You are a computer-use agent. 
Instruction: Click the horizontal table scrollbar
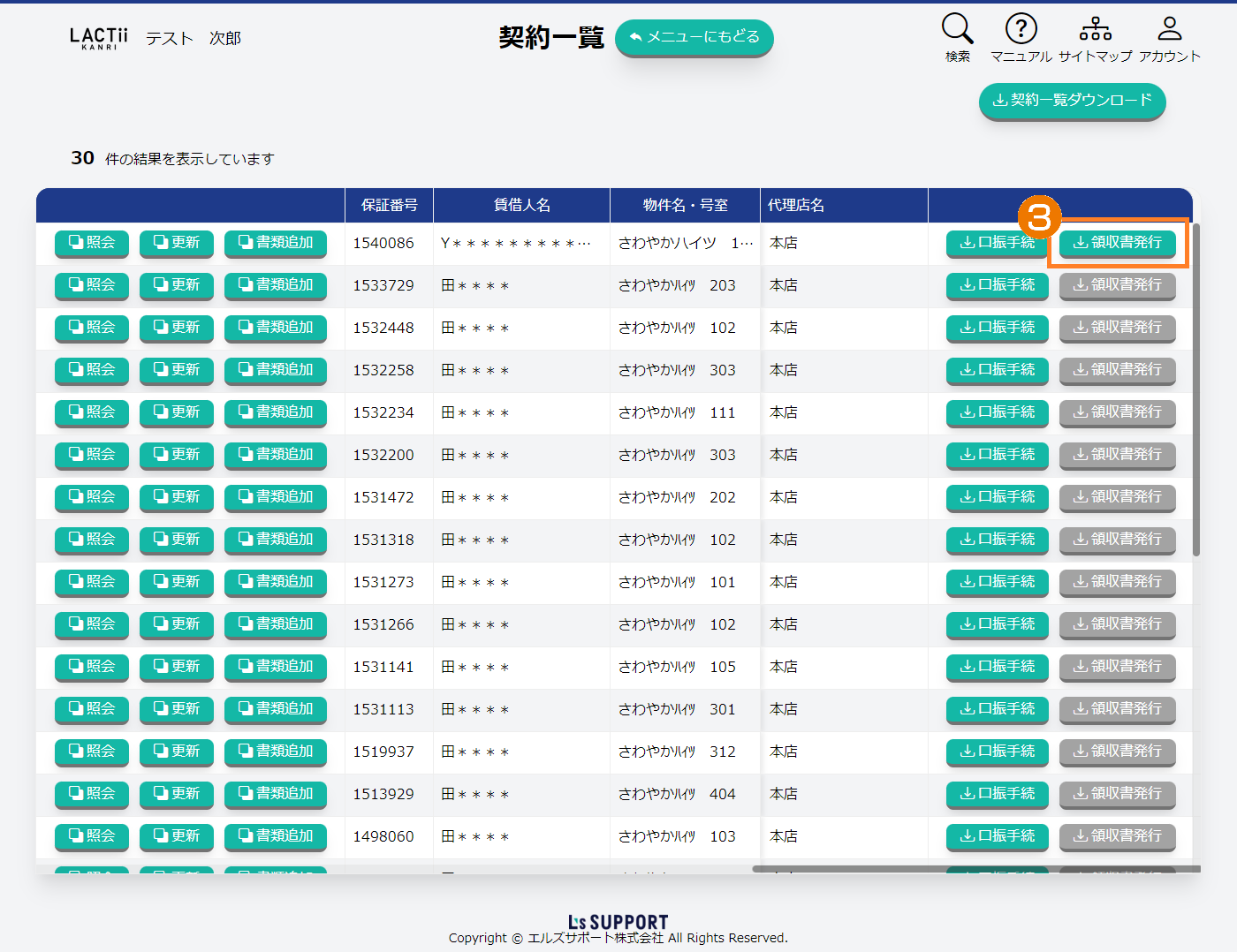(x=972, y=869)
